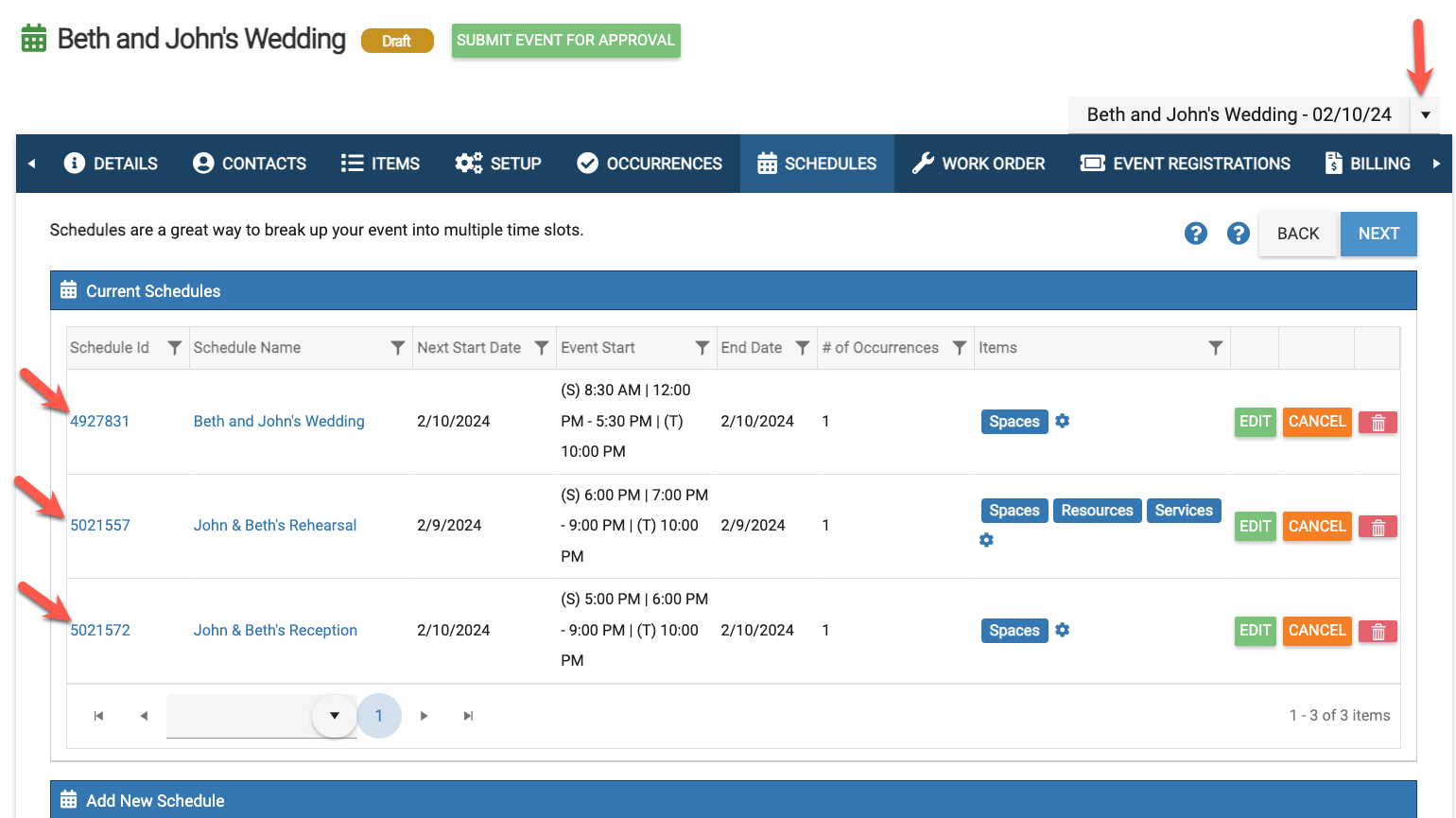Open schedule ID 5021557 link
The height and width of the screenshot is (818, 1456).
click(x=100, y=526)
